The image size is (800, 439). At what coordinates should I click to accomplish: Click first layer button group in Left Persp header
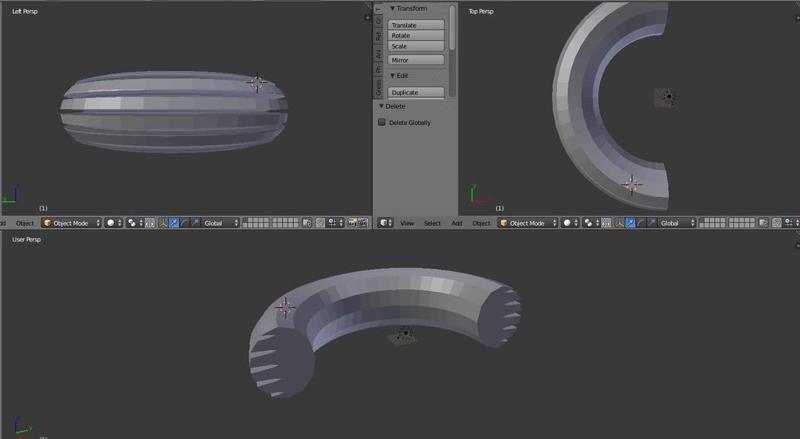256,223
